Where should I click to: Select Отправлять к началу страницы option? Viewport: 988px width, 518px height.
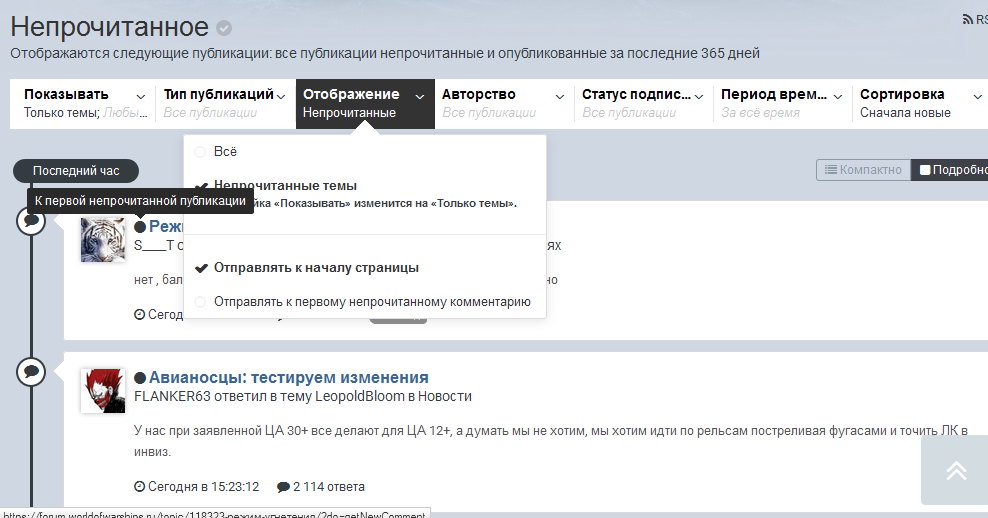tap(316, 268)
